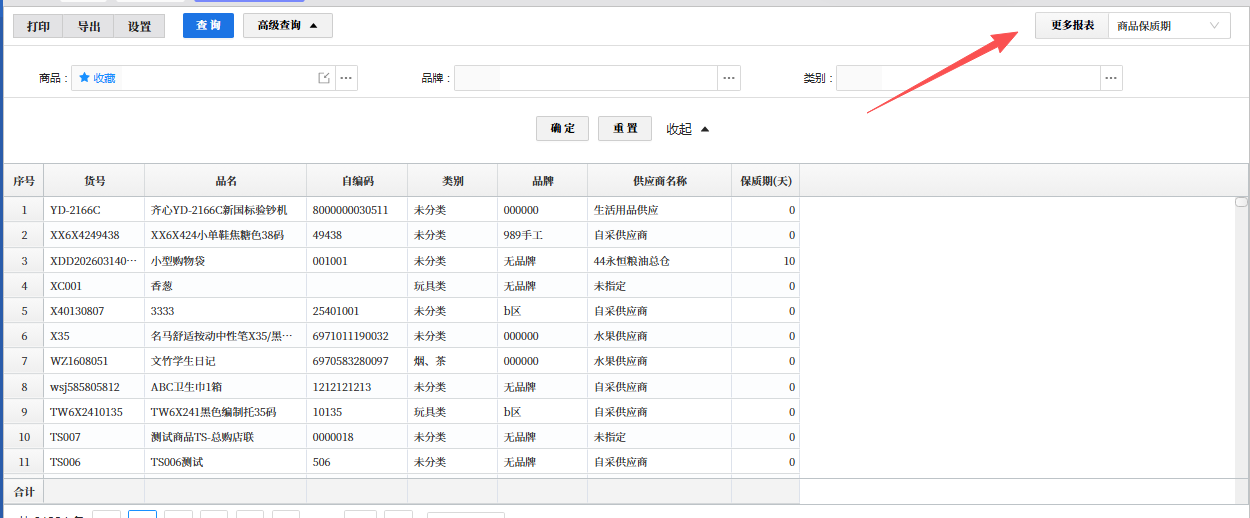
Task: Sort by the 自编码 column header
Action: [x=357, y=181]
